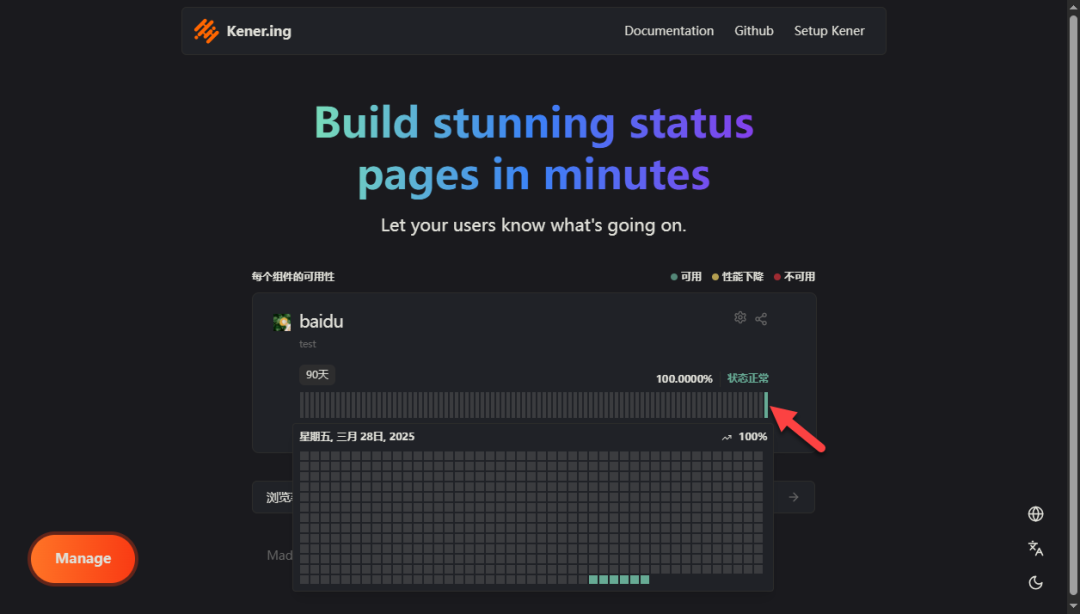
Task: Click the baidu monitor avatar image
Action: [282, 322]
